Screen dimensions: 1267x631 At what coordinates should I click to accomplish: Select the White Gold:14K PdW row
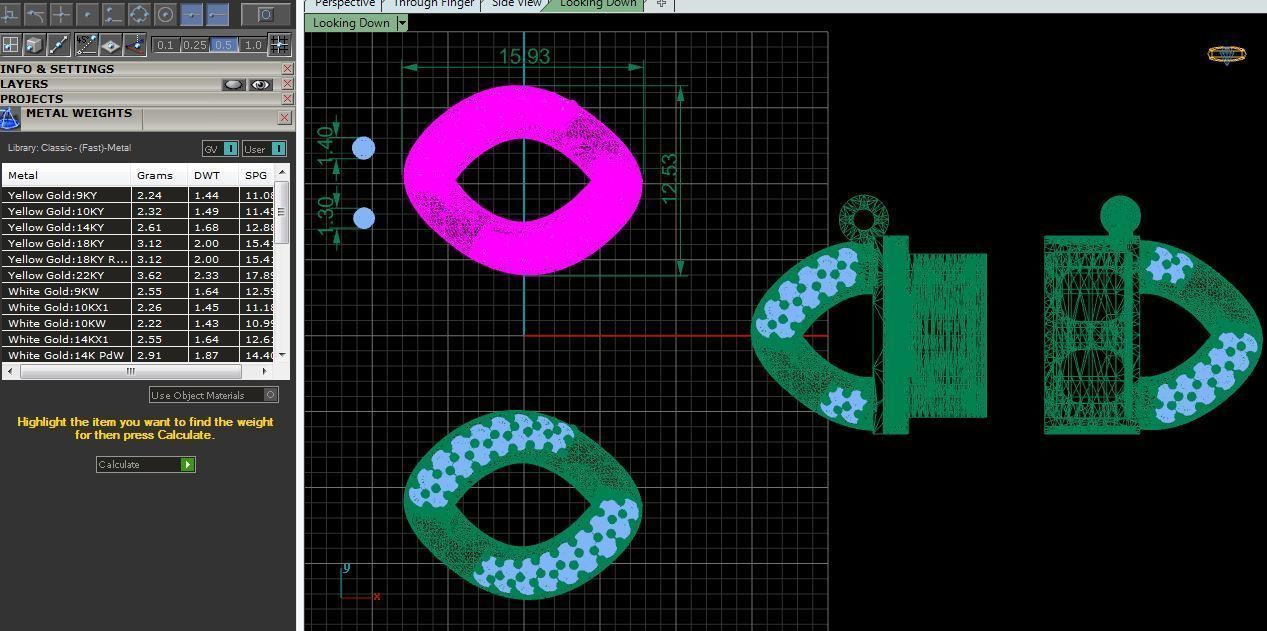[138, 355]
